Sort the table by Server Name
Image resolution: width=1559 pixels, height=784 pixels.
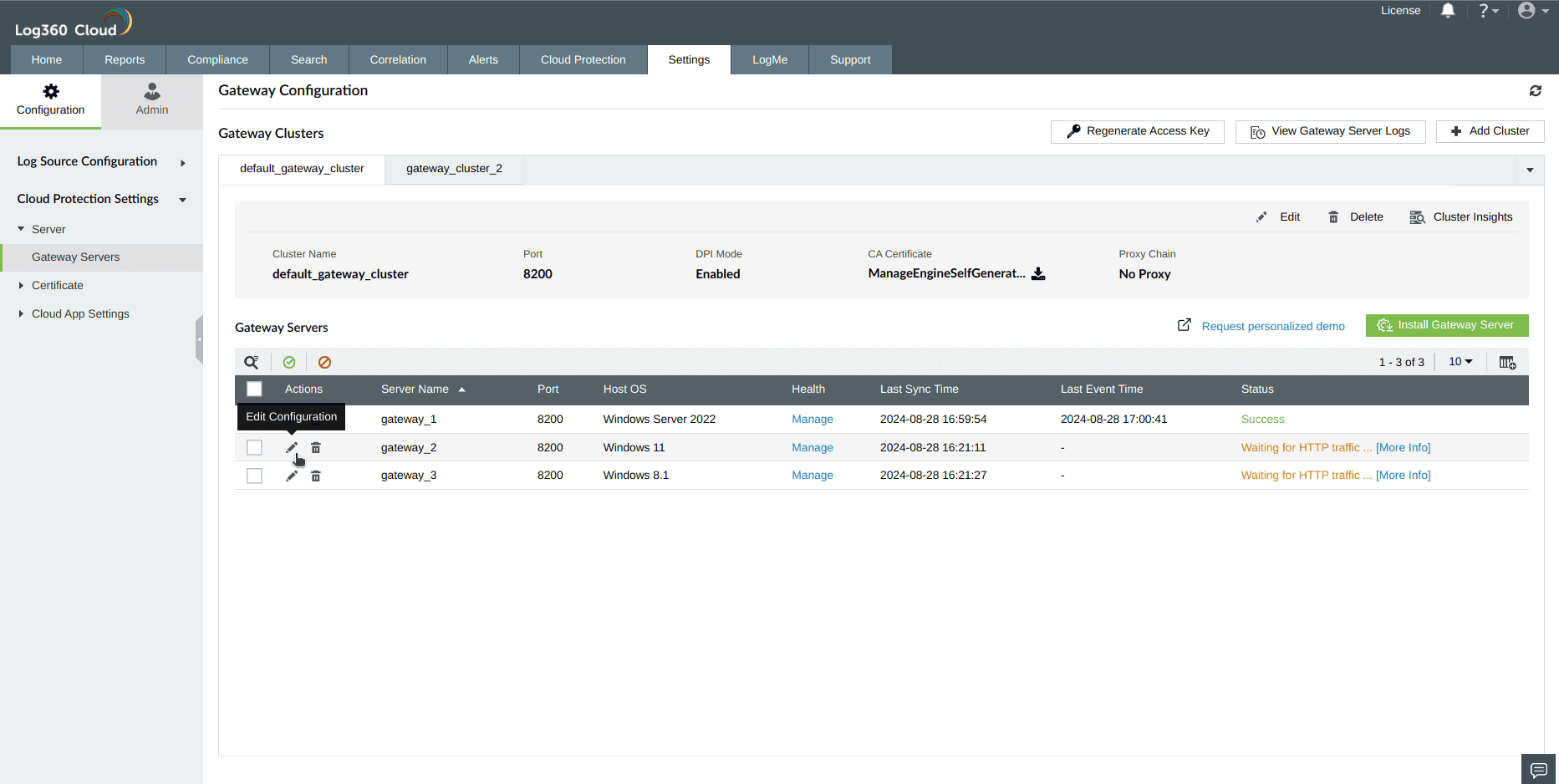point(415,389)
